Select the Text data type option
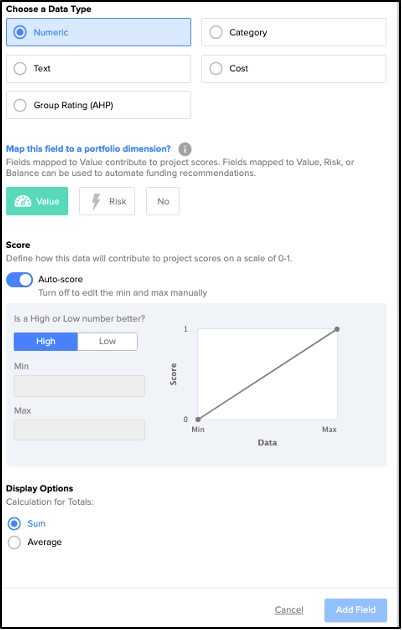The image size is (402, 630). pyautogui.click(x=98, y=69)
